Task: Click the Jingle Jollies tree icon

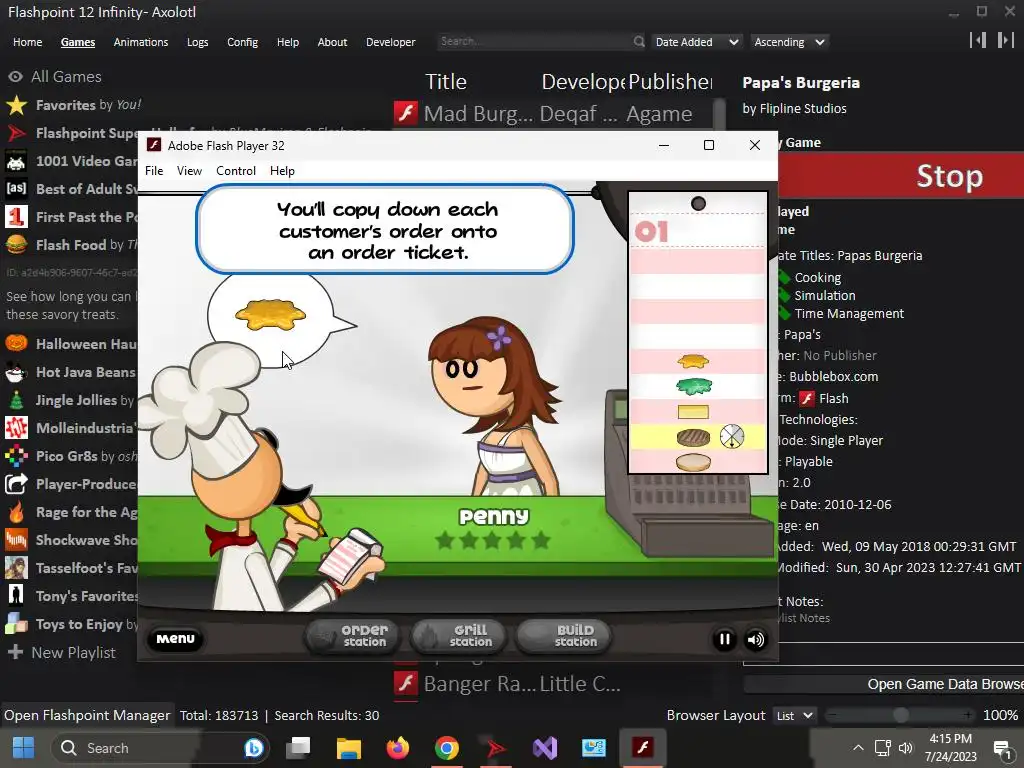Action: [x=16, y=400]
